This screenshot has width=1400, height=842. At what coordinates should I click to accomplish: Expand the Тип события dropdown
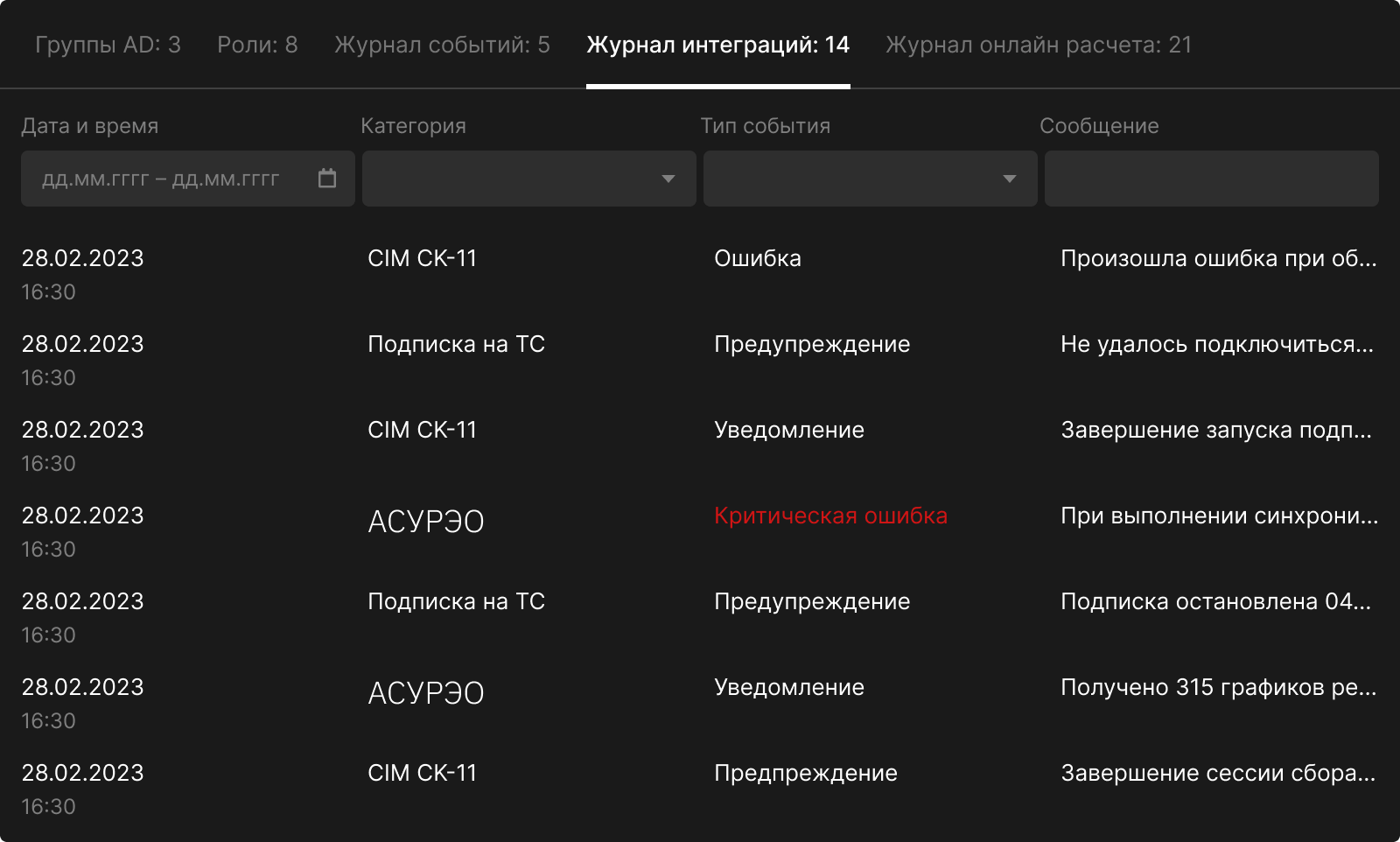pos(1009,179)
